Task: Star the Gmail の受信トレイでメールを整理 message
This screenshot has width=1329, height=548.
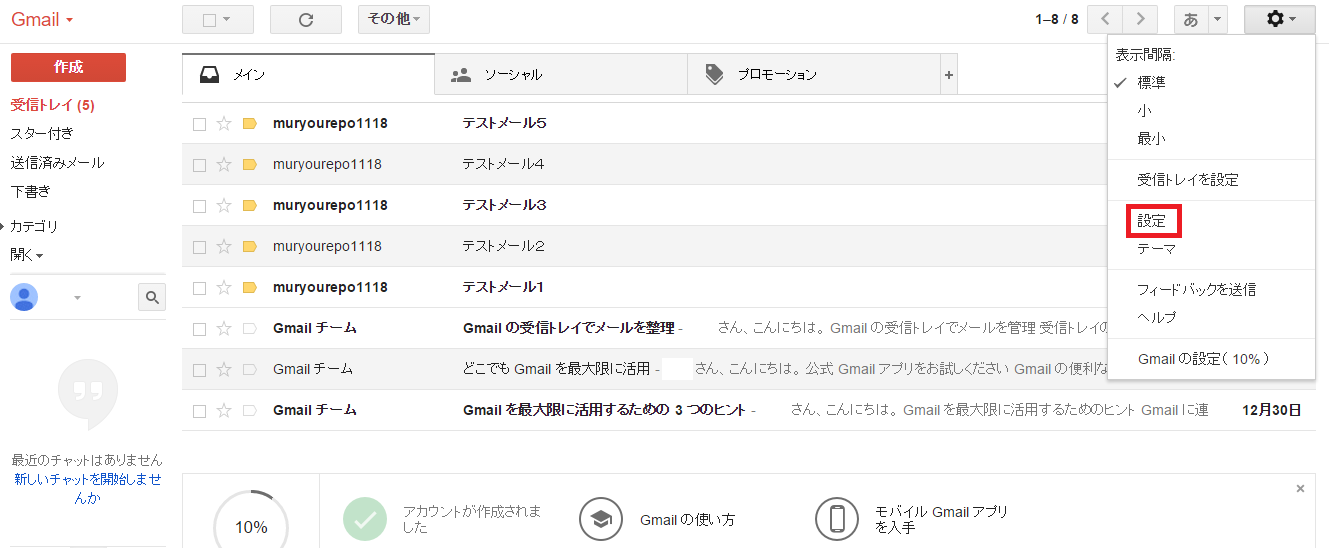Action: [x=224, y=329]
